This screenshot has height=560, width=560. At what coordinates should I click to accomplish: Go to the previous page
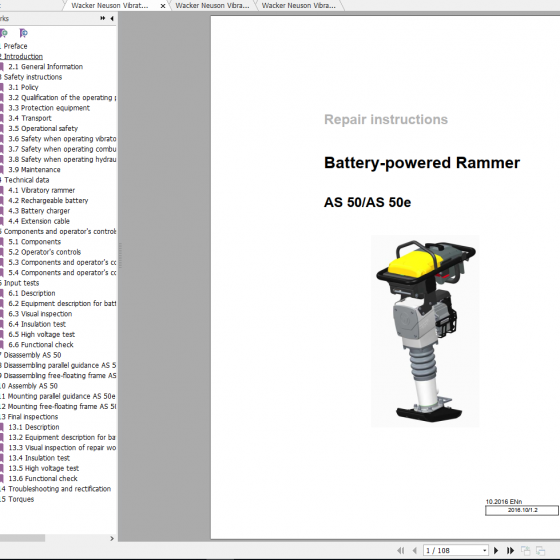click(x=414, y=550)
